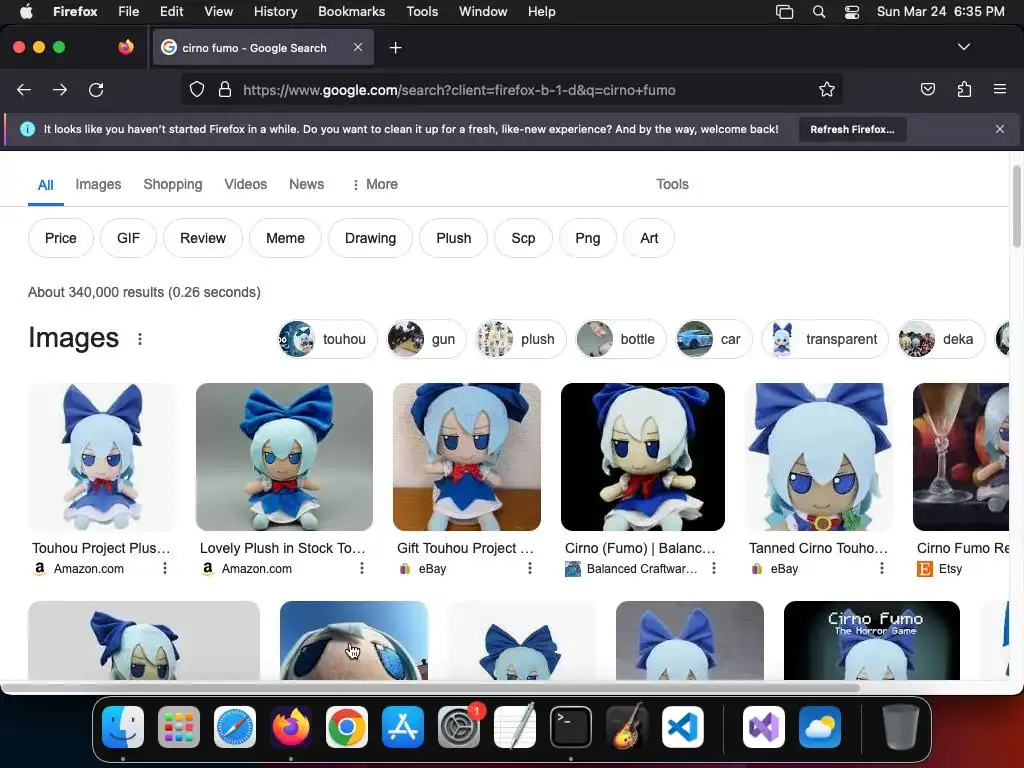Select the deka image filter chip
Image resolution: width=1024 pixels, height=768 pixels.
[941, 339]
